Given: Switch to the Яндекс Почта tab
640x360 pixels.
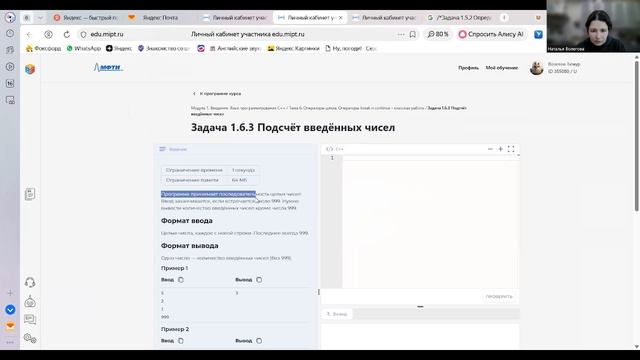Looking at the screenshot, I should tap(155, 18).
